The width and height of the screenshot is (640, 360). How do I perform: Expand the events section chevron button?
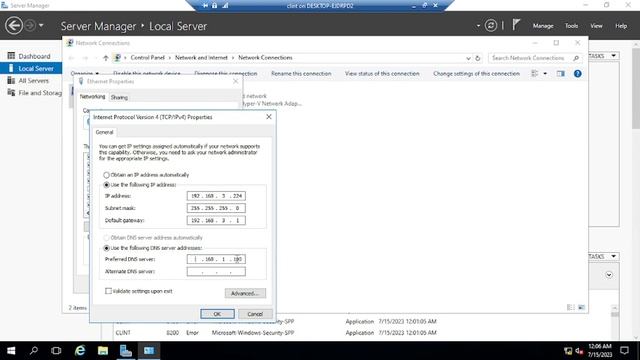coord(609,275)
